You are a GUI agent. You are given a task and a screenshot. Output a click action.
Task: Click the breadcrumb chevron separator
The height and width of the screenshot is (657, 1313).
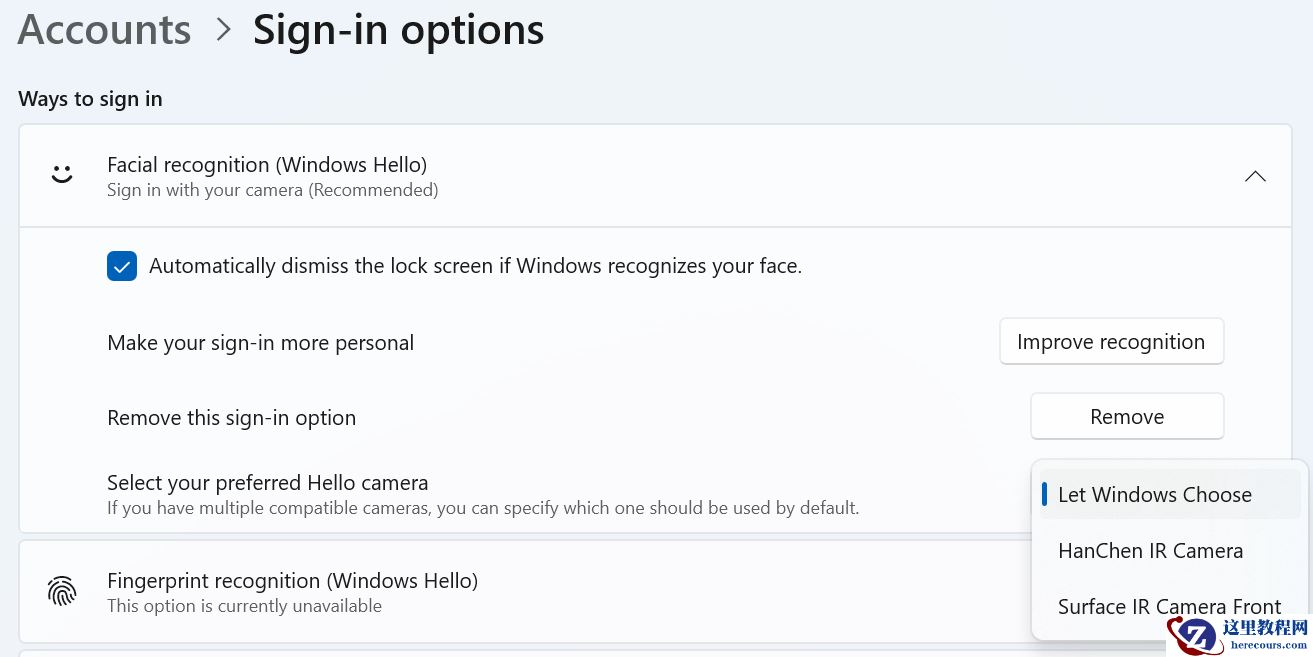click(222, 28)
